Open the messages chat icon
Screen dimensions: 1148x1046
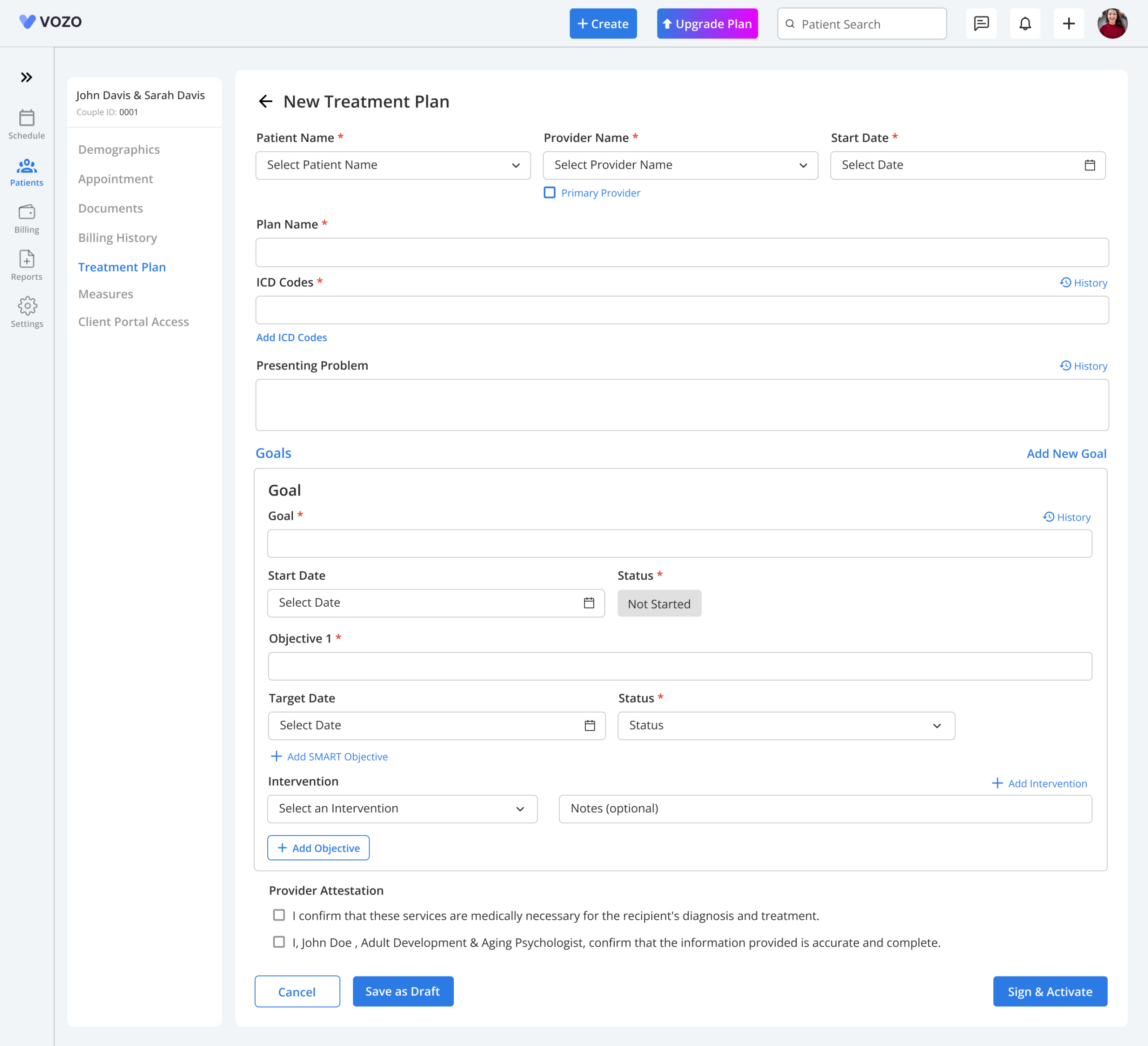coord(981,24)
